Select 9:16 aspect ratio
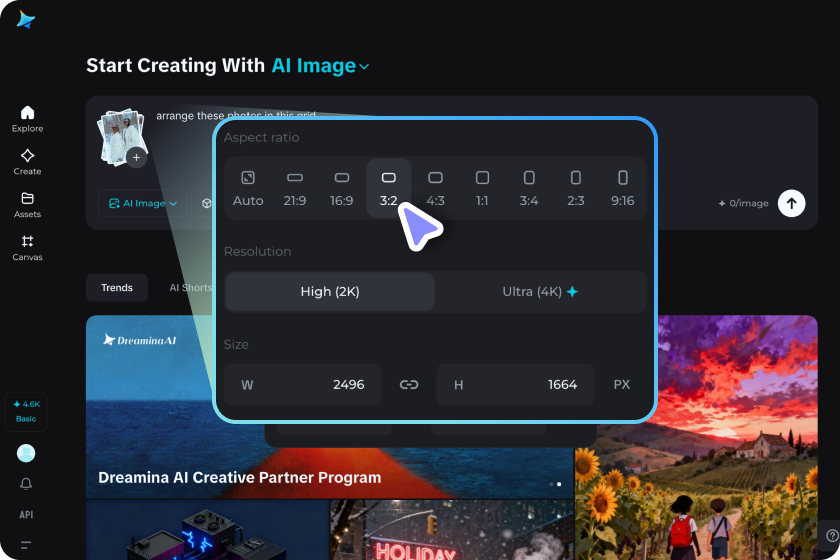 pyautogui.click(x=622, y=188)
